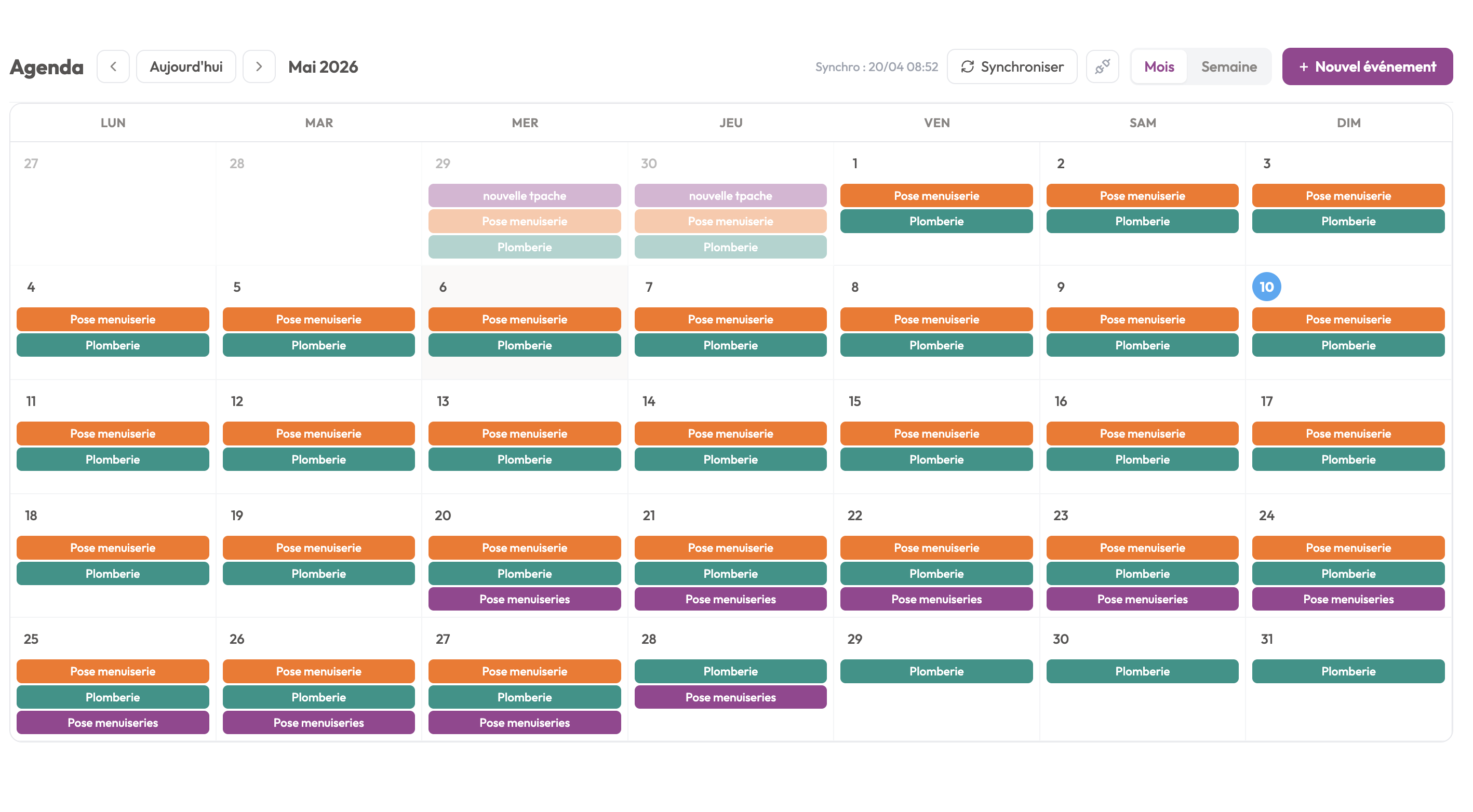Switch to Mois view

tap(1159, 66)
